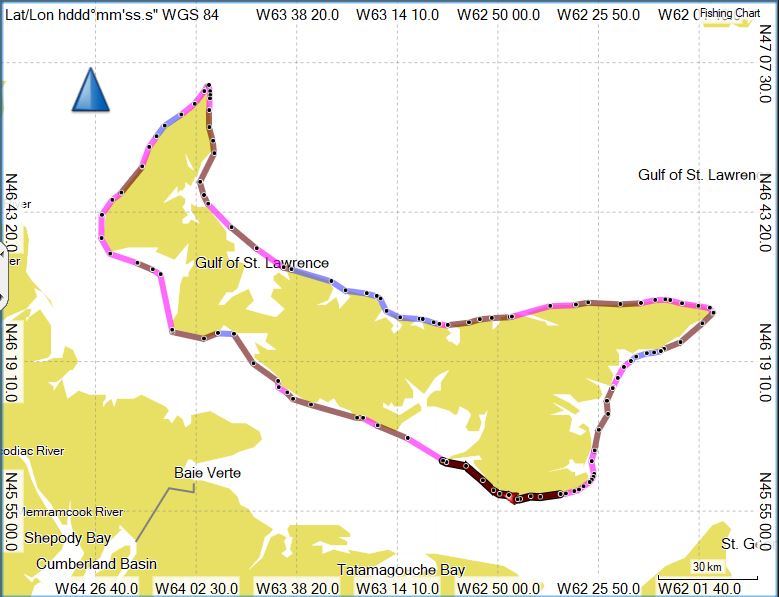Click the bottom W62 01 40.0 longitude label
Image resolution: width=779 pixels, height=597 pixels.
point(699,588)
